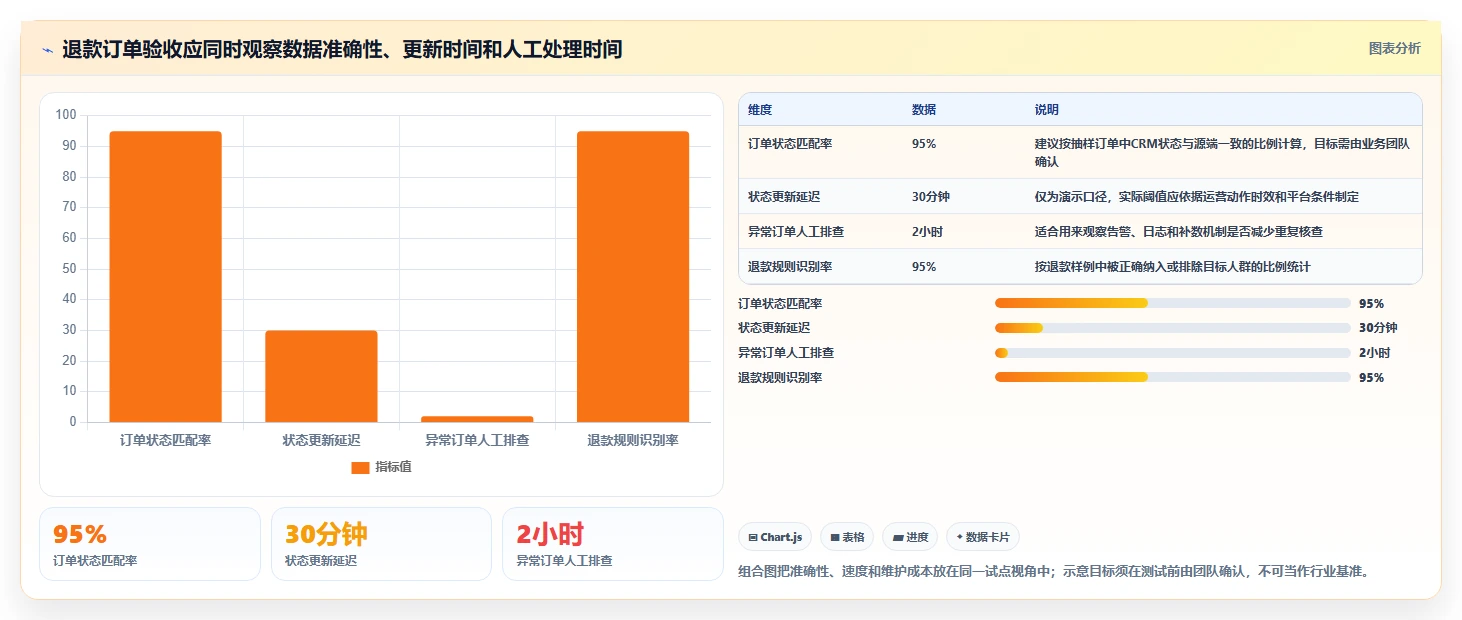Click the orange 指标值 legend swatch
The image size is (1462, 620).
360,468
